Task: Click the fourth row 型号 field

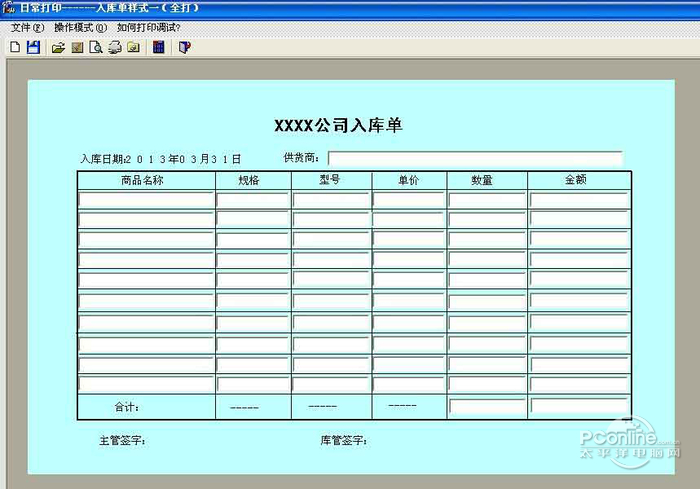Action: 331,259
